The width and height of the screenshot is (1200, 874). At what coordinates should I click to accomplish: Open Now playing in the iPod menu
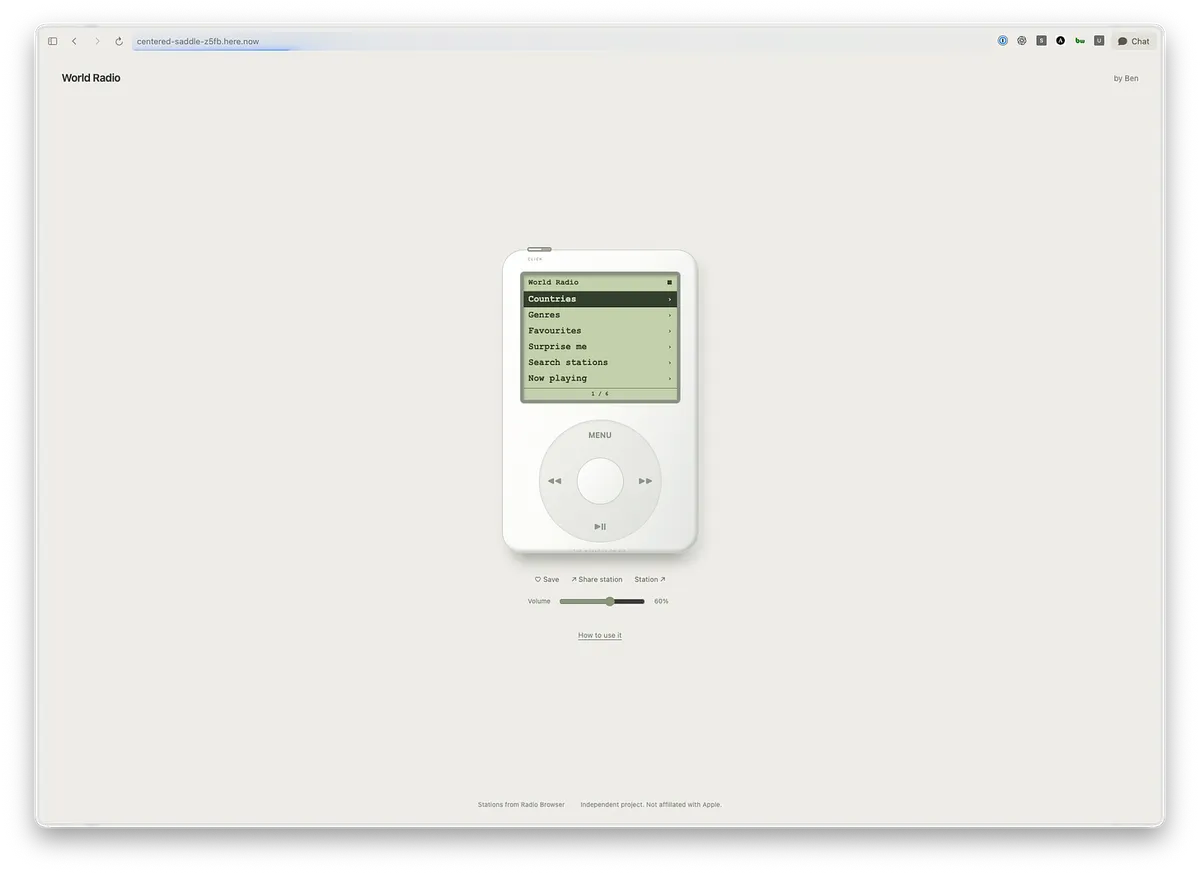[600, 379]
